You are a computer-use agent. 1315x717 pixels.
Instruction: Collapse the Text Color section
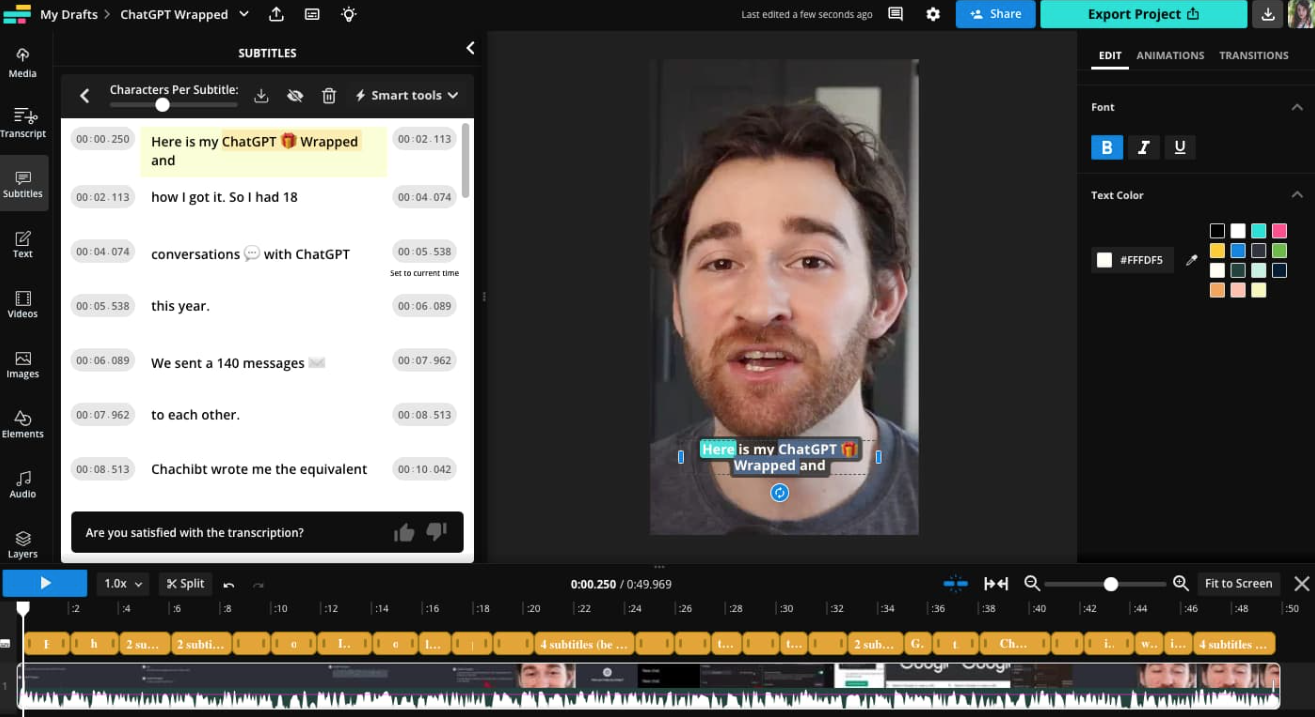[x=1297, y=195]
